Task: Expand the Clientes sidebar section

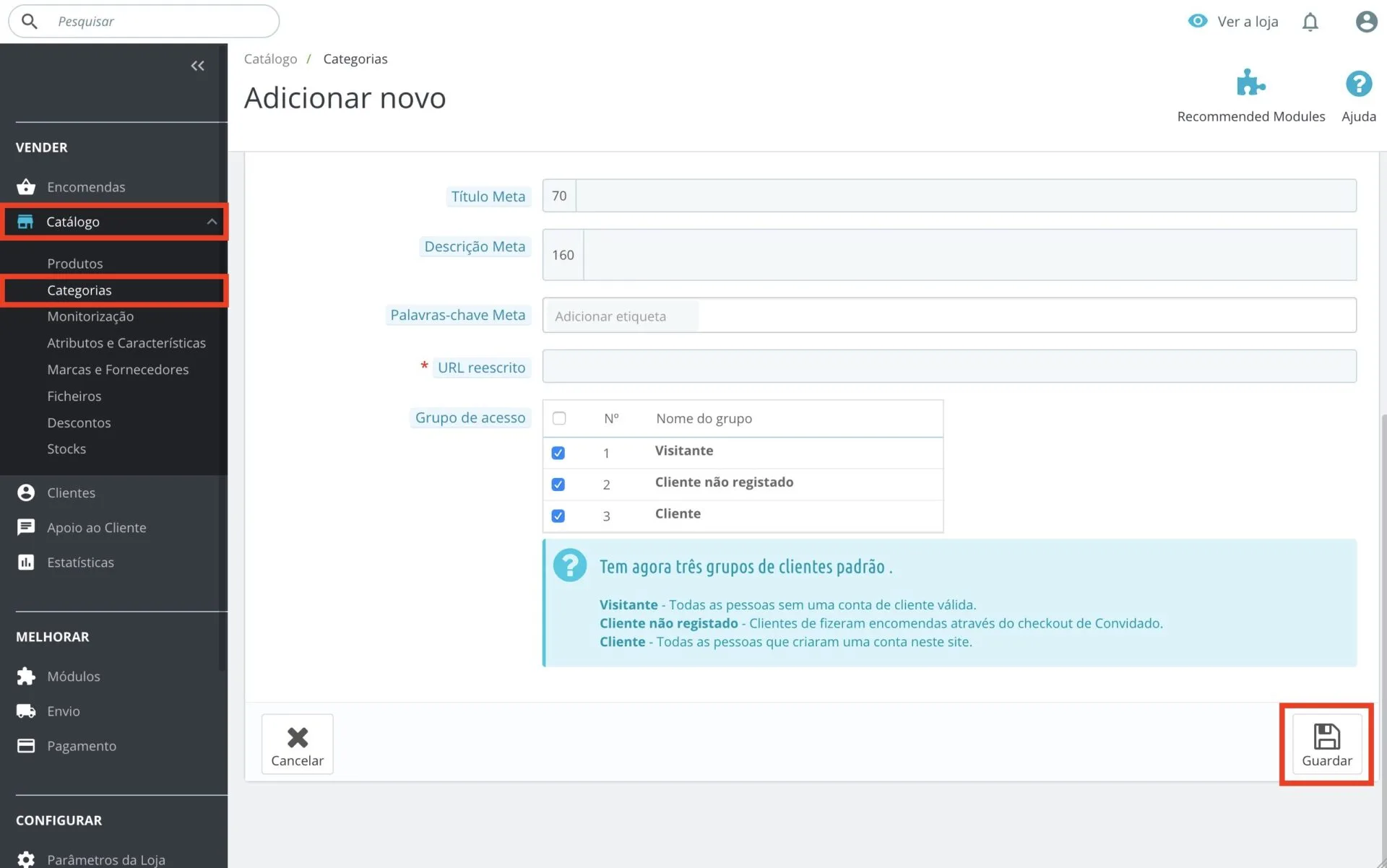Action: coord(71,492)
